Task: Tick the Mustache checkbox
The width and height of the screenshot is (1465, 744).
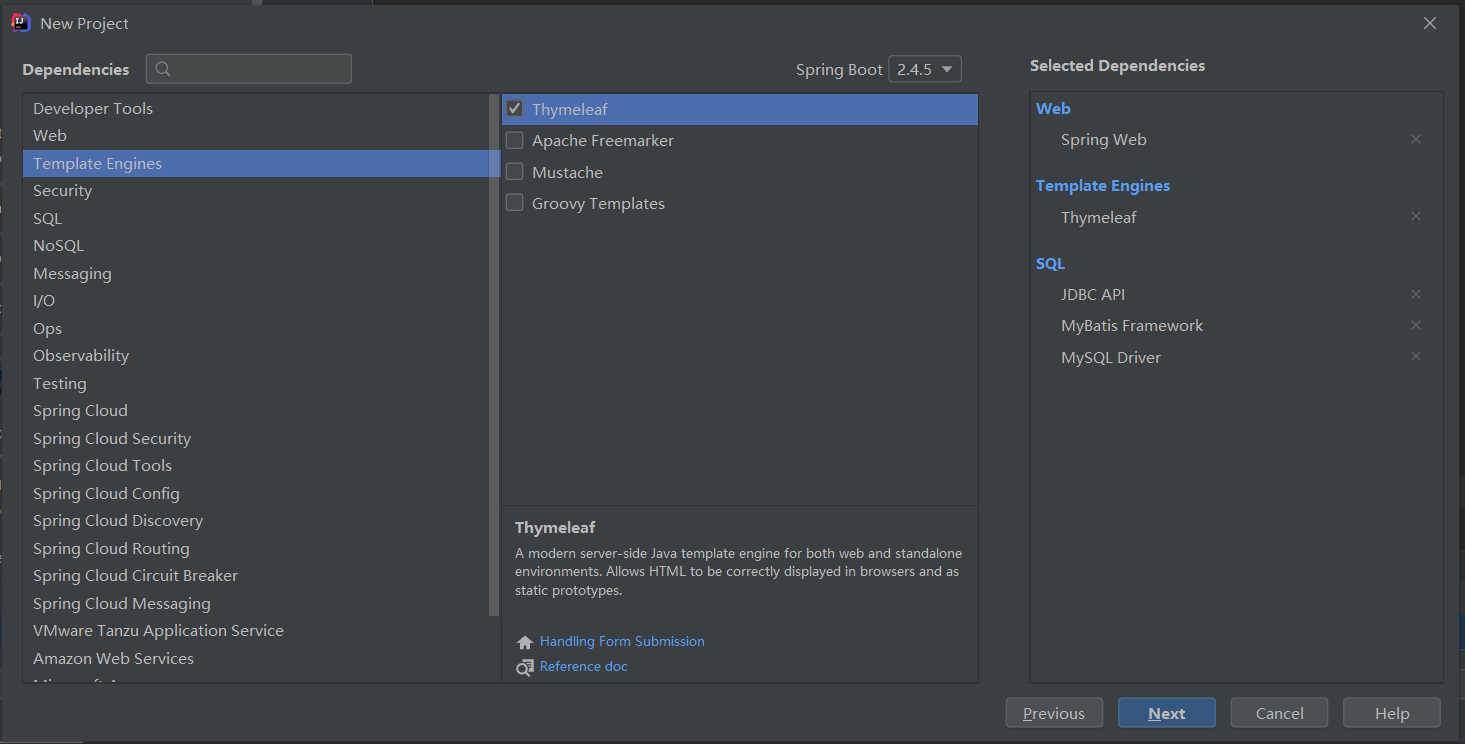Action: [x=514, y=172]
